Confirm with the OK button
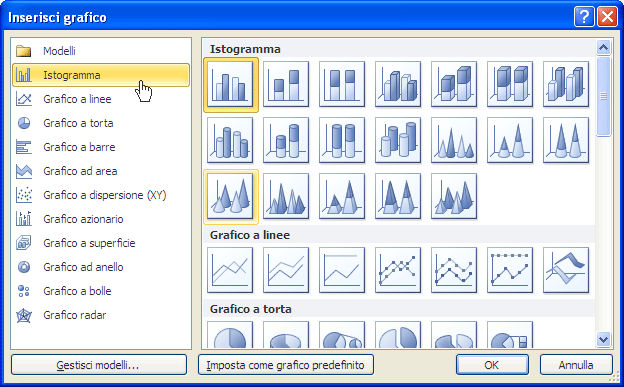This screenshot has width=624, height=387. (x=492, y=365)
